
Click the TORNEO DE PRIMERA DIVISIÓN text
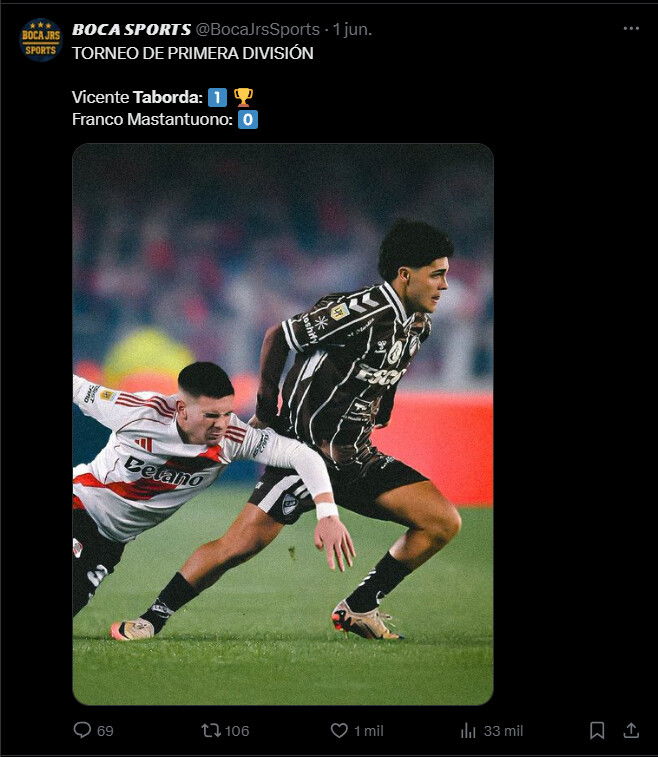[193, 53]
